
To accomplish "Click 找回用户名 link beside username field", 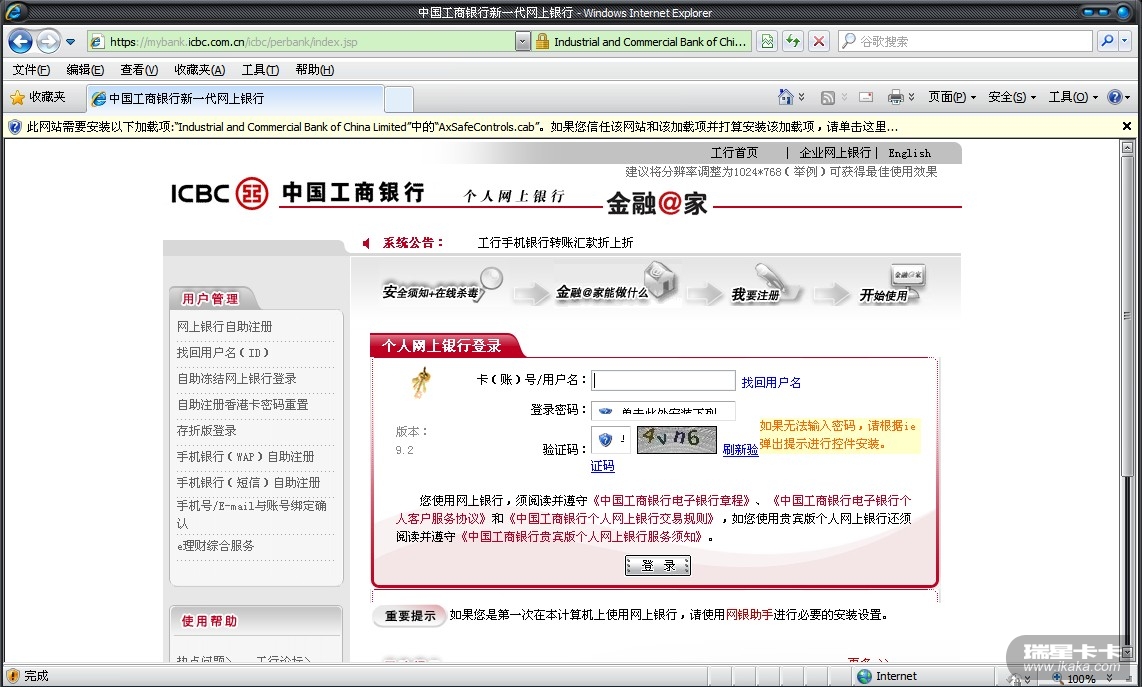I will [x=771, y=382].
